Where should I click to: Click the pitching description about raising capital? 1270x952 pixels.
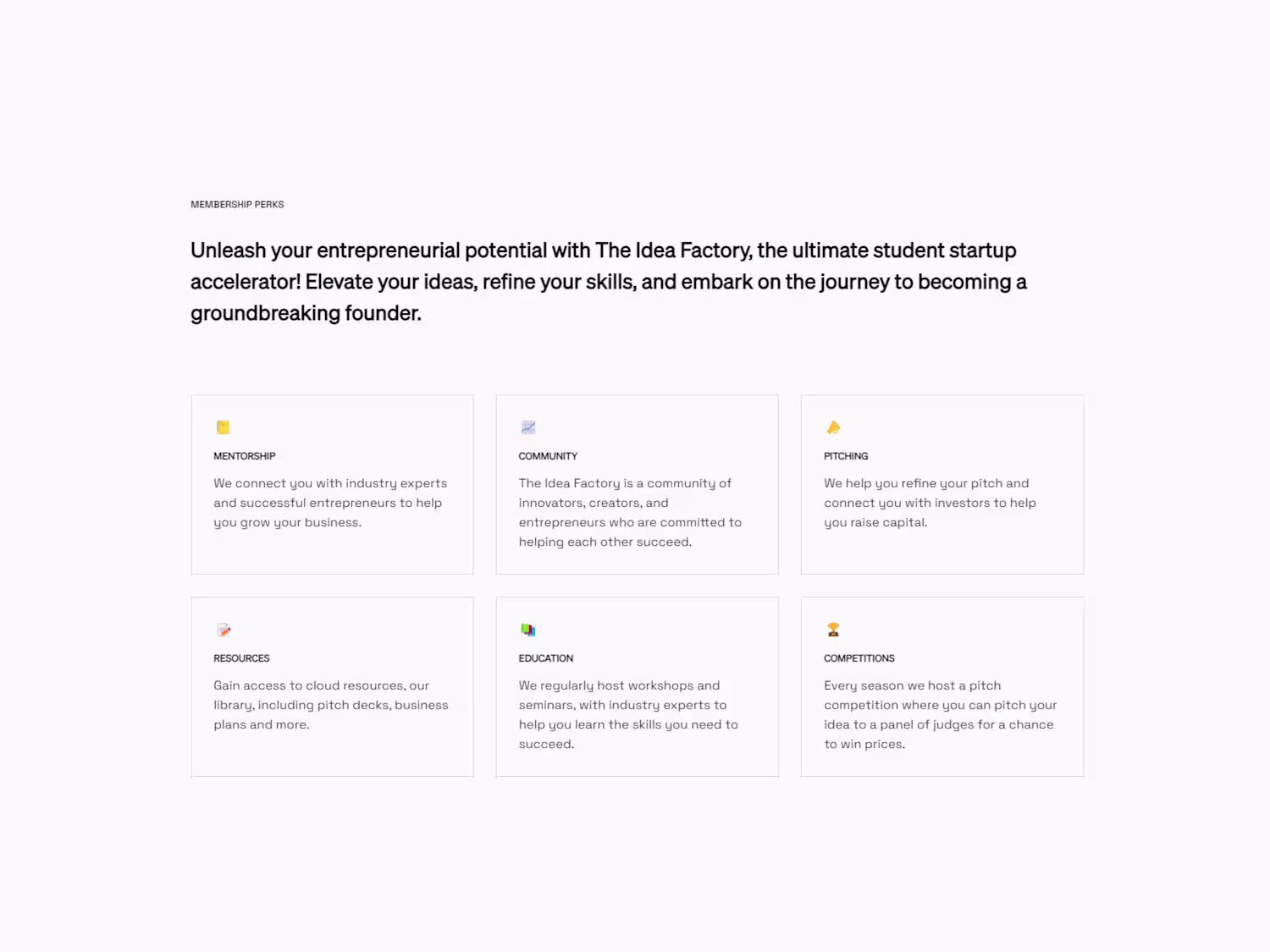tap(930, 503)
